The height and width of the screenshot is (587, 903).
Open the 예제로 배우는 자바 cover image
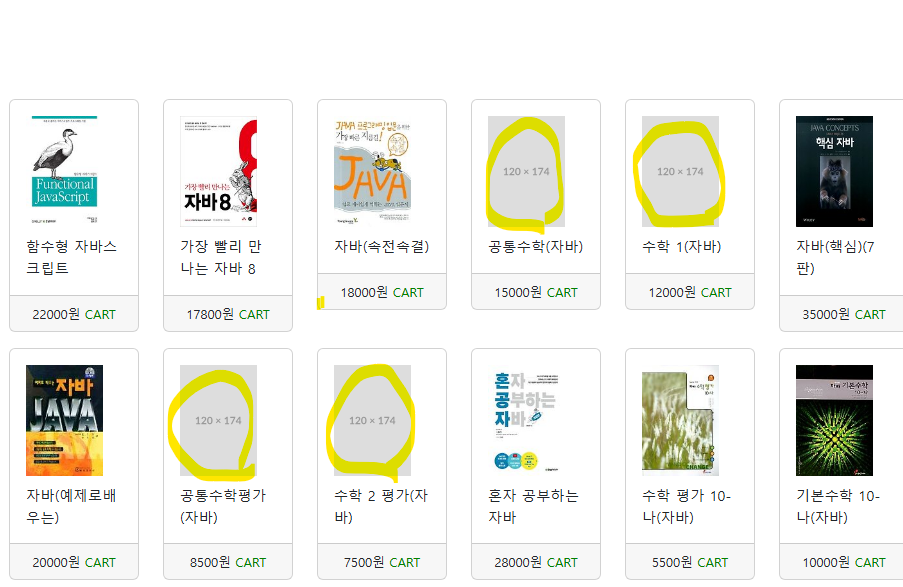coord(64,420)
